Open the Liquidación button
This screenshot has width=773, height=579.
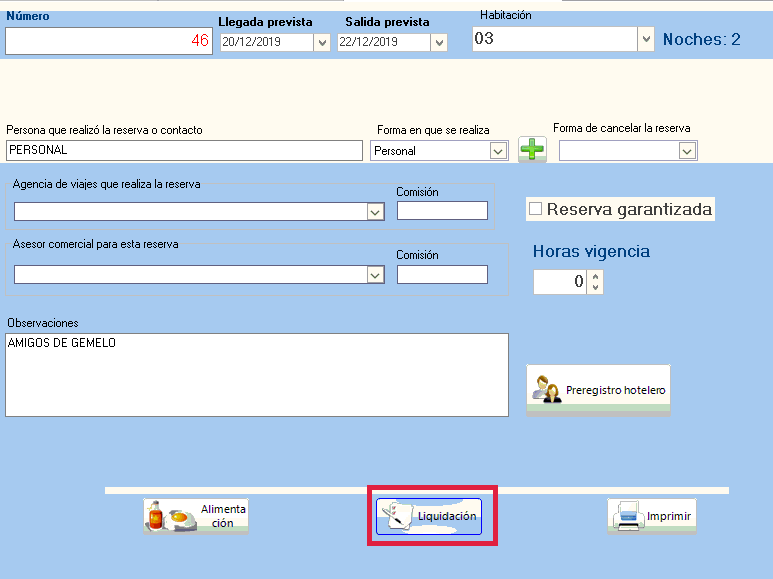pos(429,517)
